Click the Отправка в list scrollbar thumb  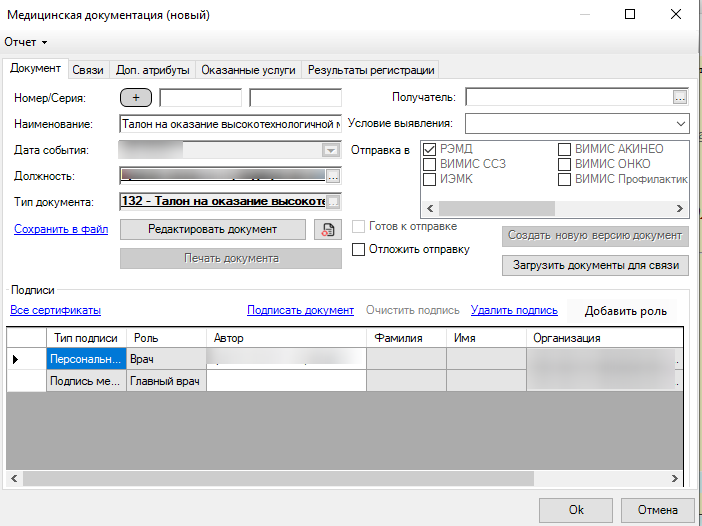point(497,208)
